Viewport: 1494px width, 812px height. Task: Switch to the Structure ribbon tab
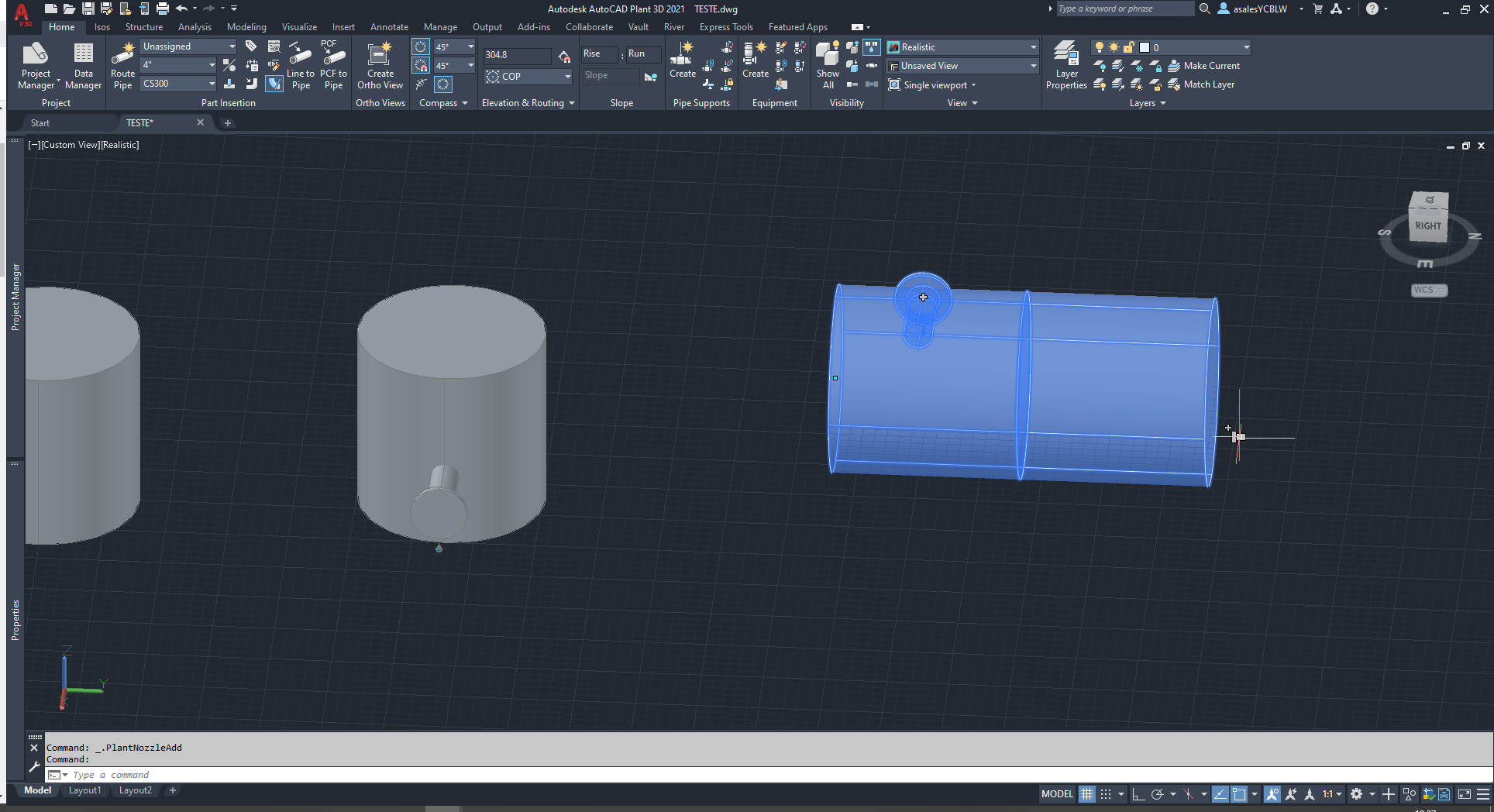(x=144, y=27)
